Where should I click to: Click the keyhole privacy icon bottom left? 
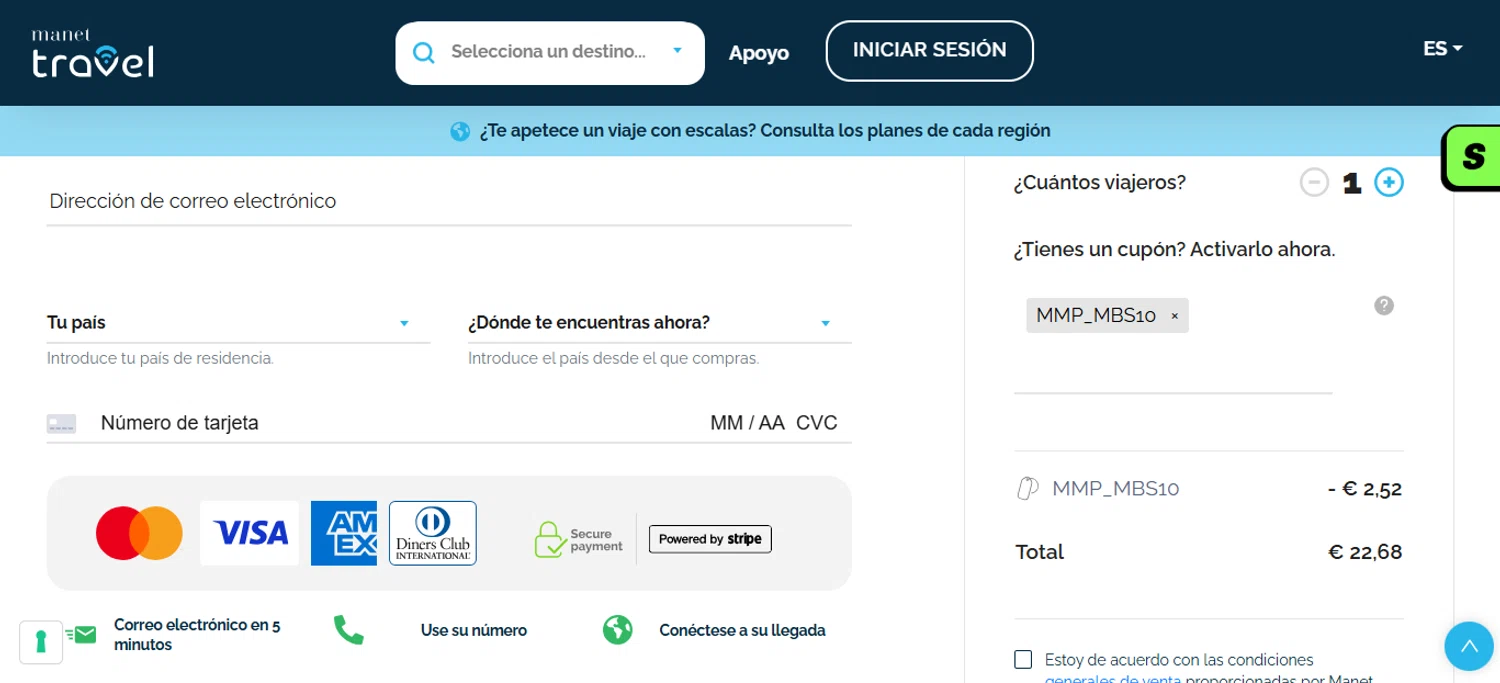[x=41, y=642]
